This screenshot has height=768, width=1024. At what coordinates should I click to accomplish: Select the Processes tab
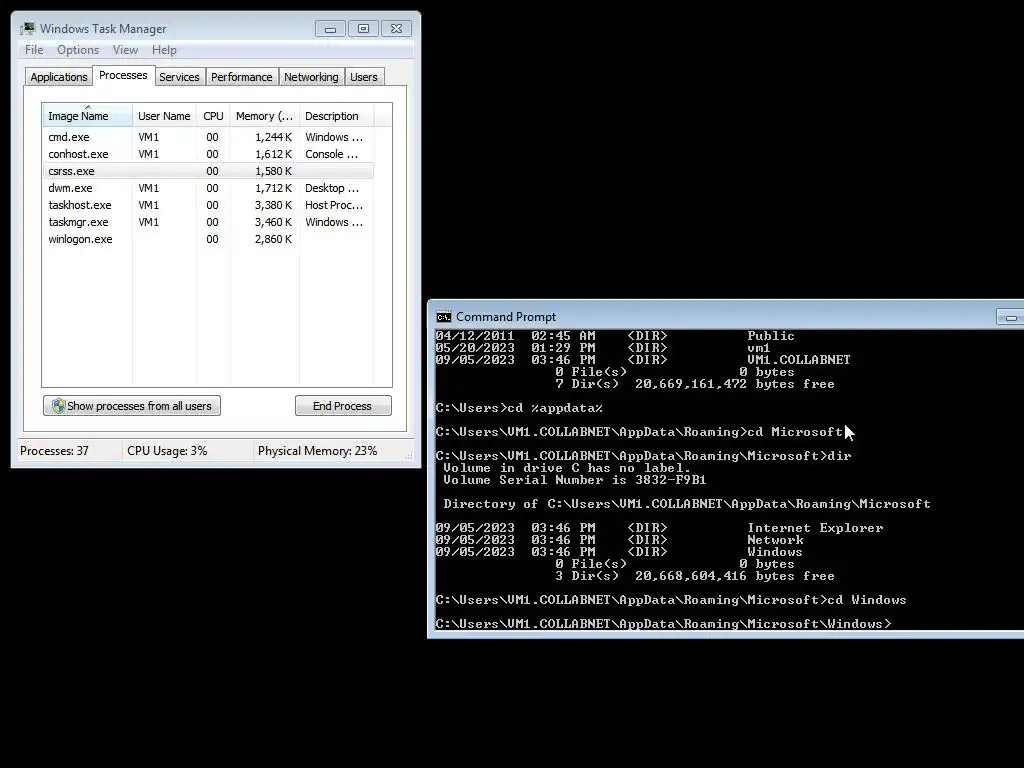(123, 75)
